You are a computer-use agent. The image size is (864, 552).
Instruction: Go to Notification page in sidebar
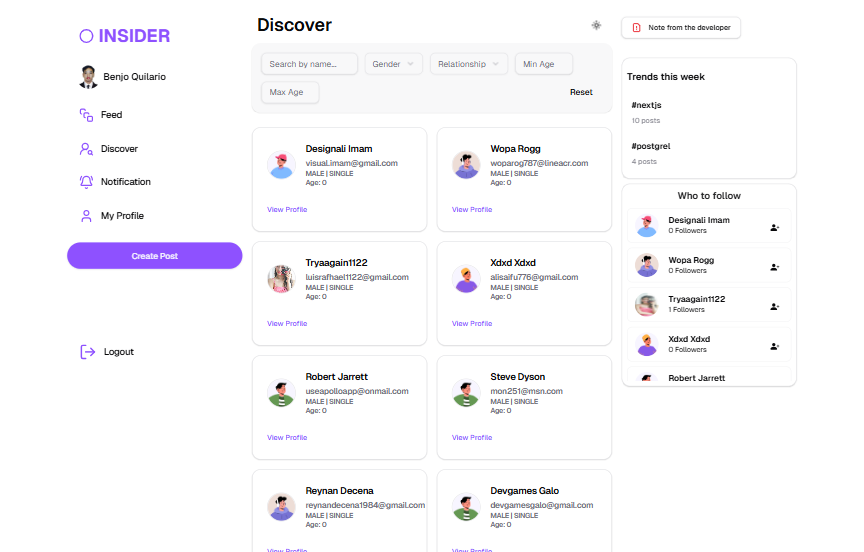click(125, 182)
